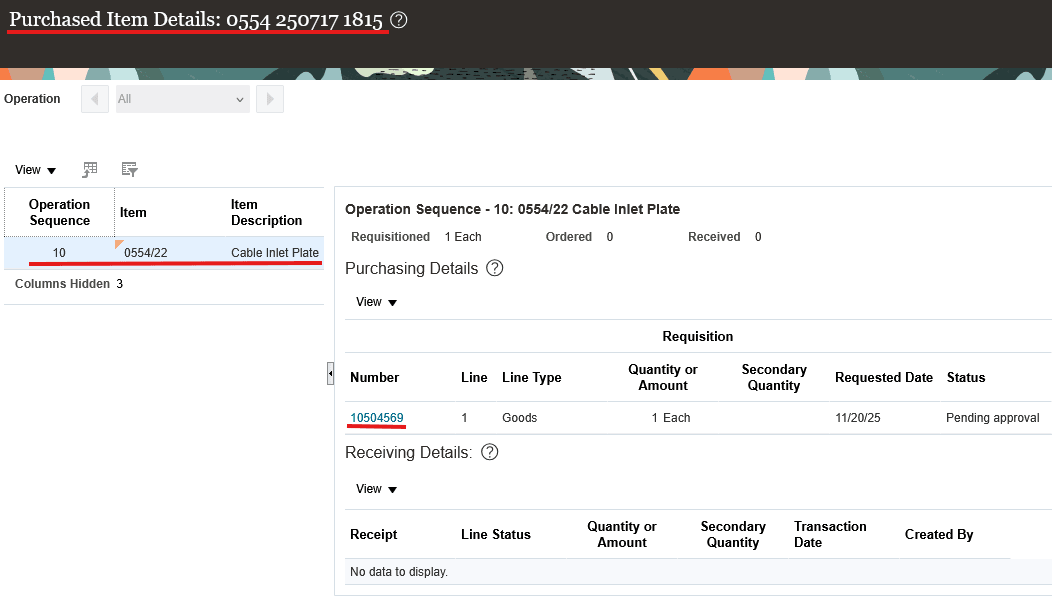Open the Operation dropdown showing All

182,100
